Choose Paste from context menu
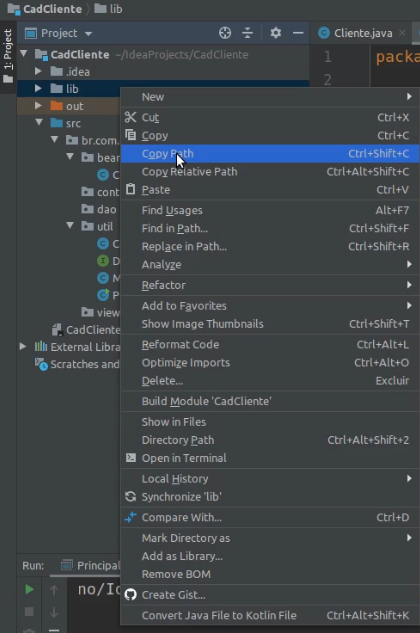The height and width of the screenshot is (633, 420). (270, 190)
